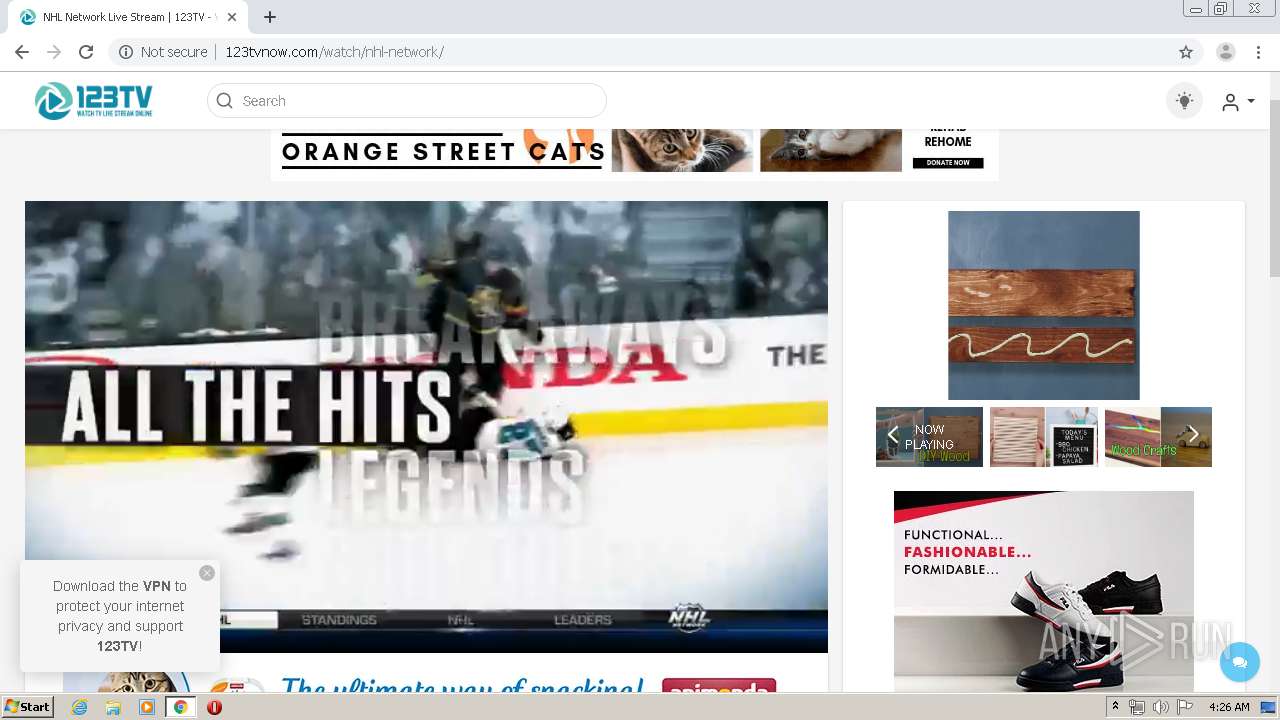The height and width of the screenshot is (720, 1280).
Task: Click the clock showing 4:26 AM
Action: click(x=1229, y=707)
